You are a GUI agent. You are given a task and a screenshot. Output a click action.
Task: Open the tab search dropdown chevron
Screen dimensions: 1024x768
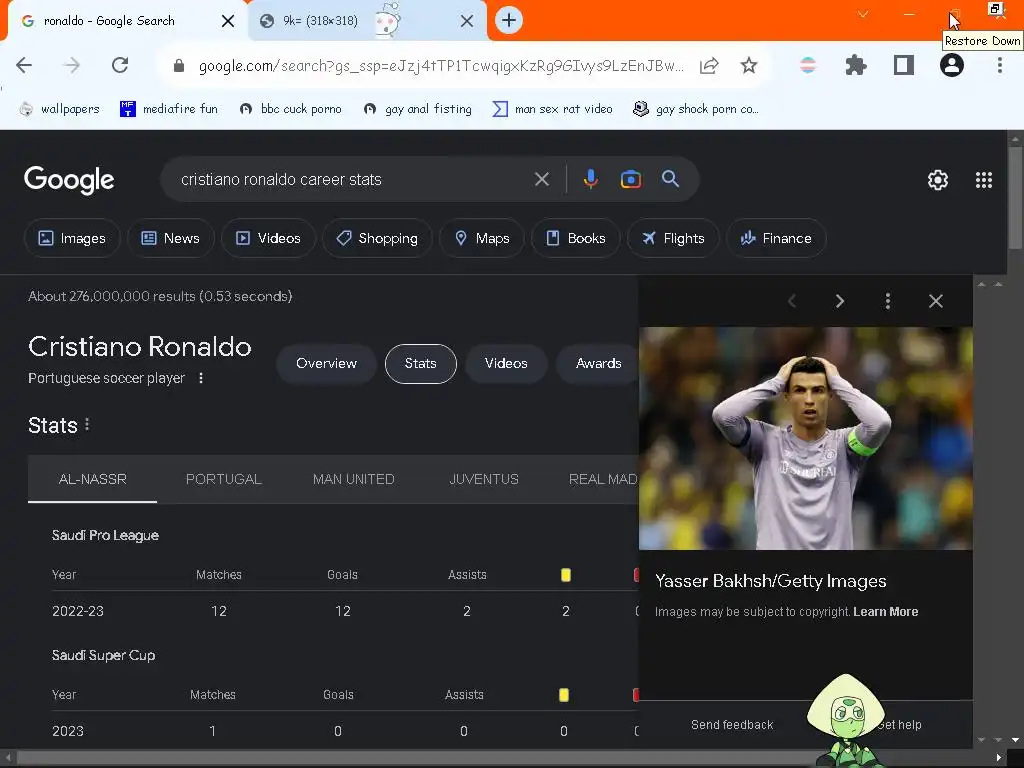(863, 14)
